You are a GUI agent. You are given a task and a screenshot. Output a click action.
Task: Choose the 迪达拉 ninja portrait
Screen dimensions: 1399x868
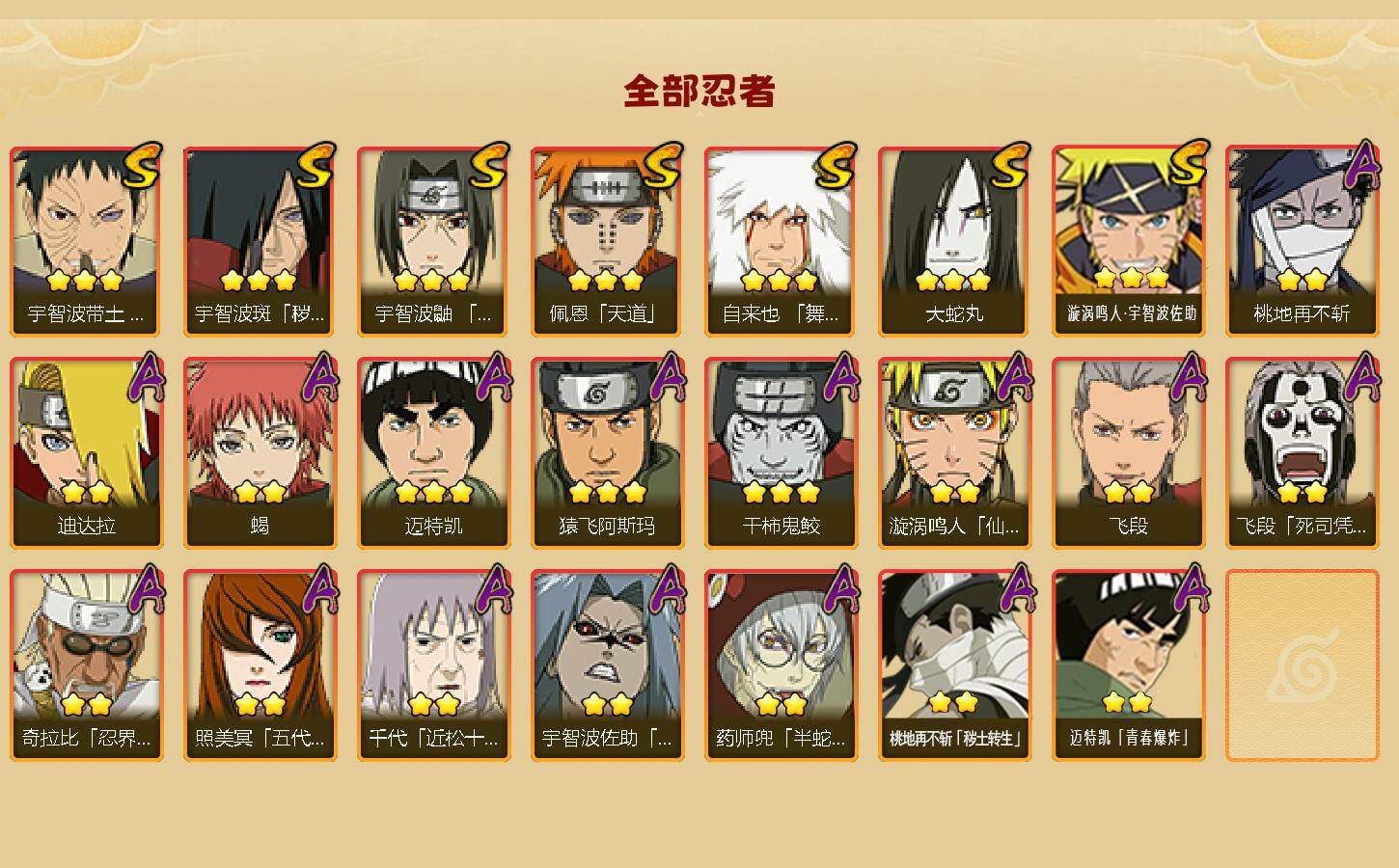tap(86, 453)
